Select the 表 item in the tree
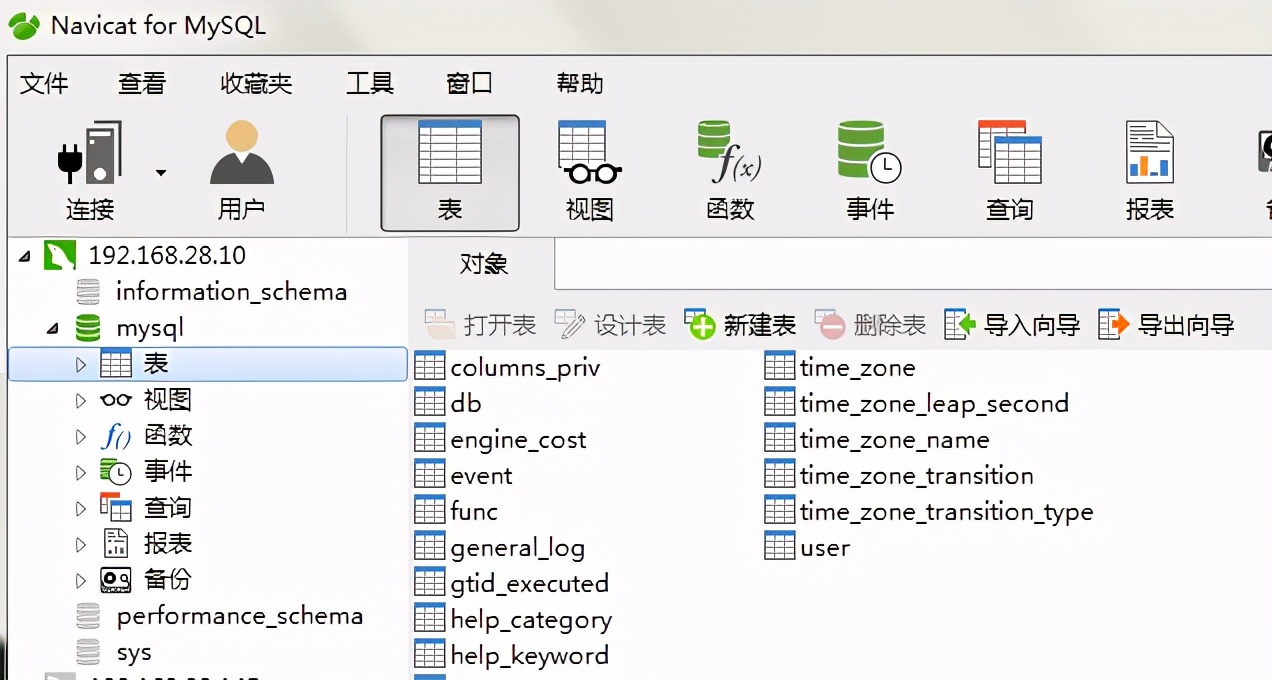The width and height of the screenshot is (1272, 680). [x=155, y=364]
